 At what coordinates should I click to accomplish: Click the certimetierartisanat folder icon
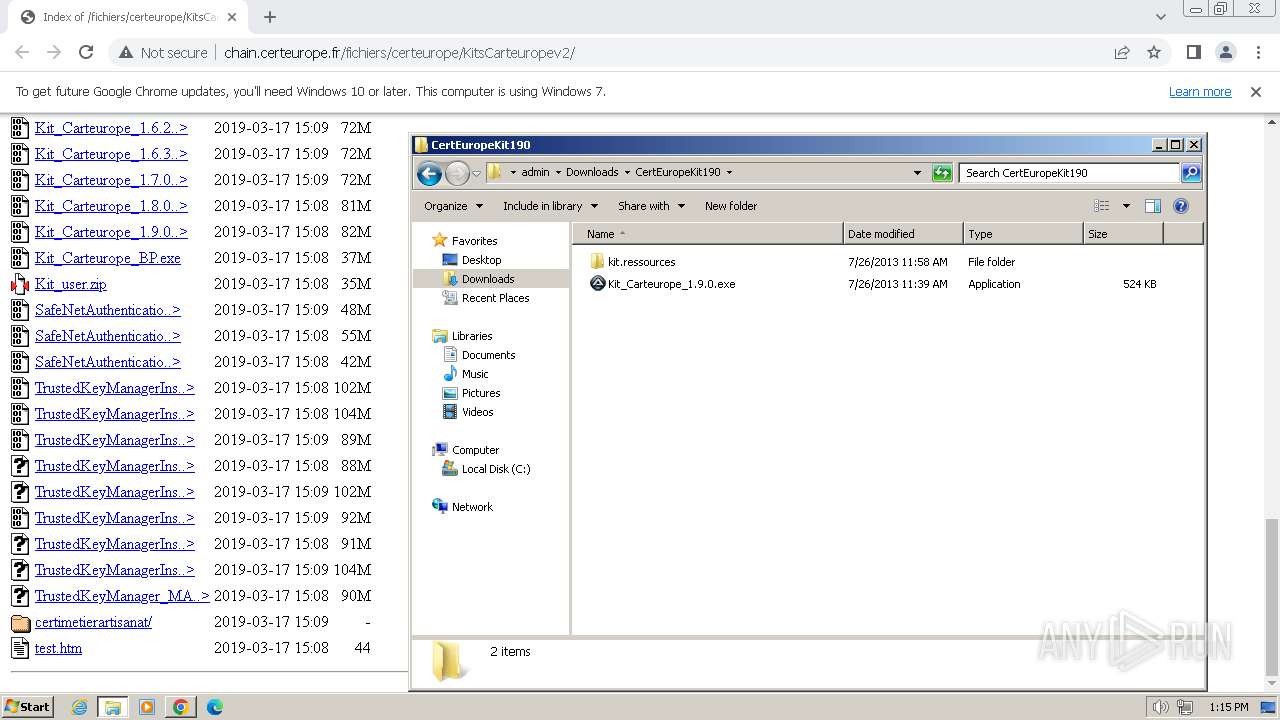click(x=20, y=622)
